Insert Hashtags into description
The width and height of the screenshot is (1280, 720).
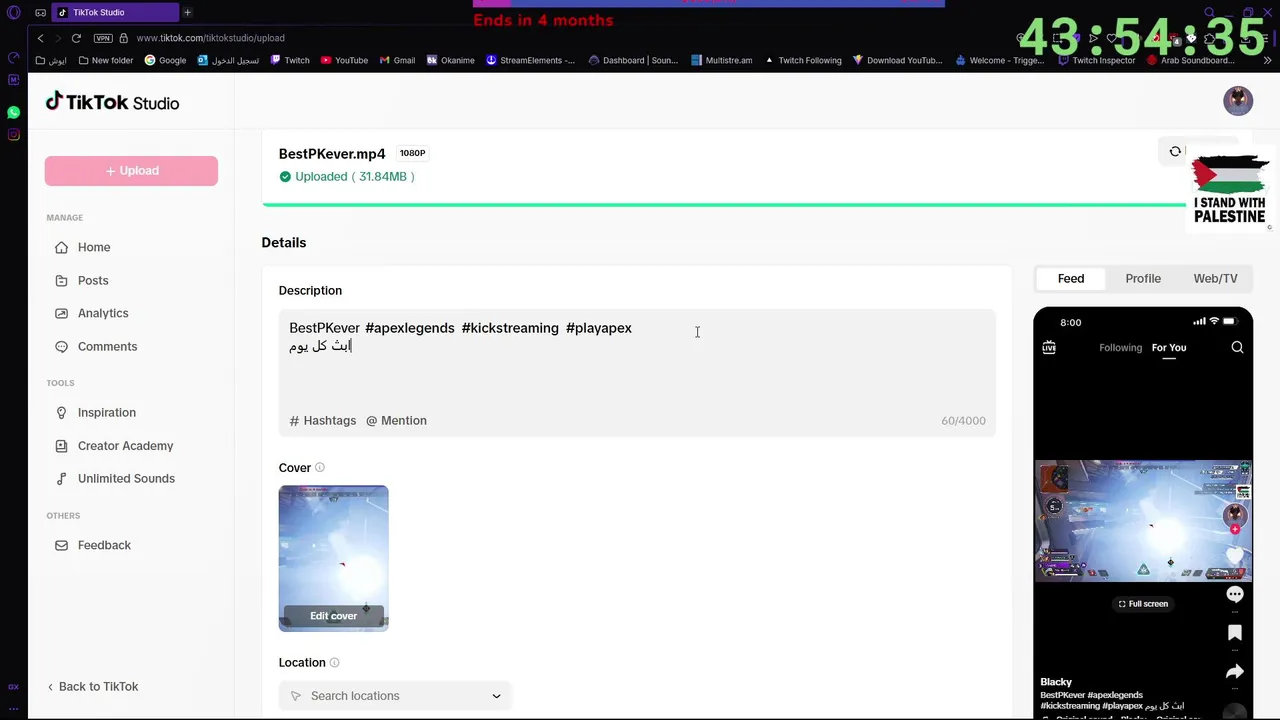click(323, 420)
